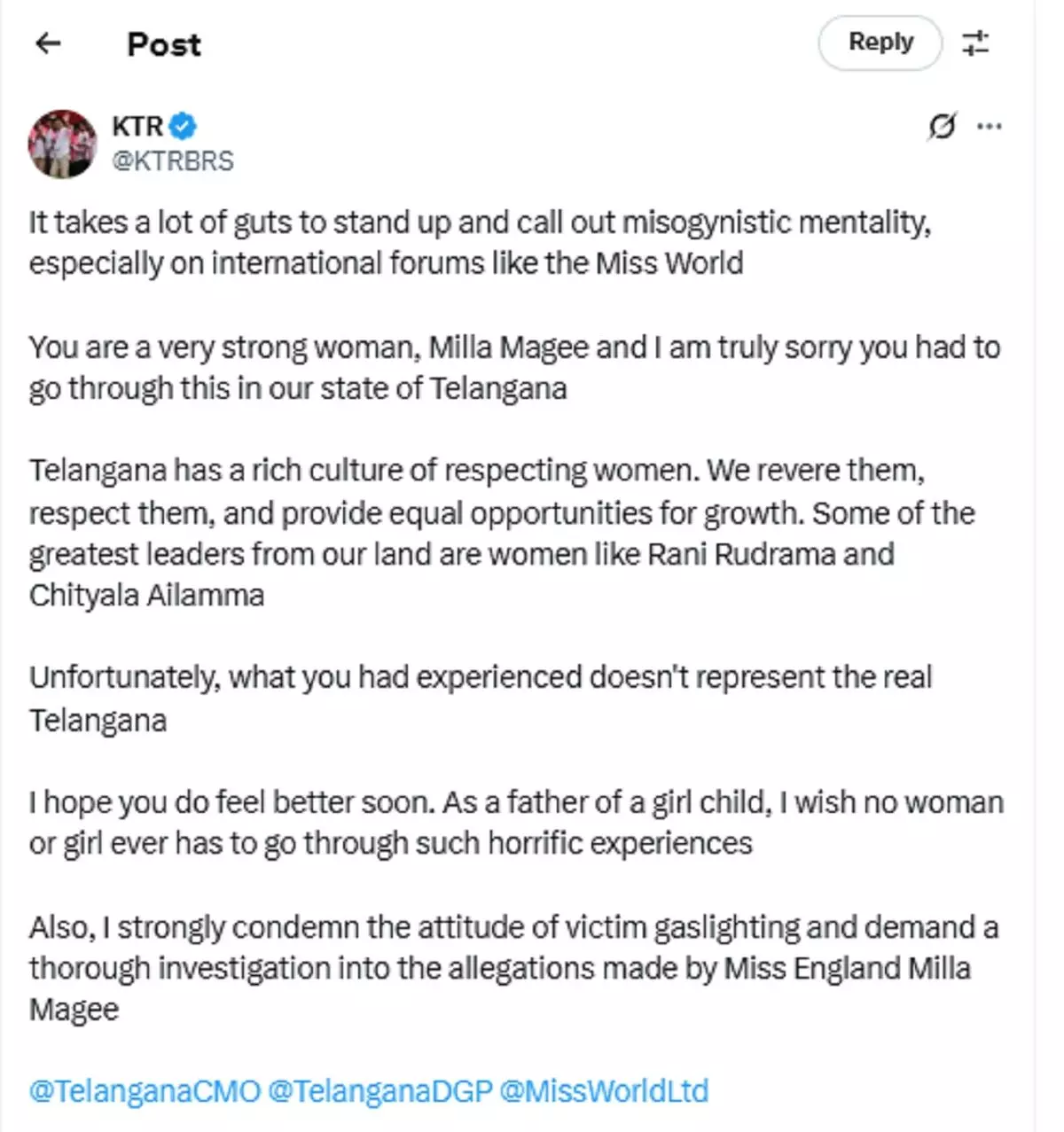Screen dimensions: 1064x1132
Task: Click the Post page heading
Action: (x=164, y=44)
